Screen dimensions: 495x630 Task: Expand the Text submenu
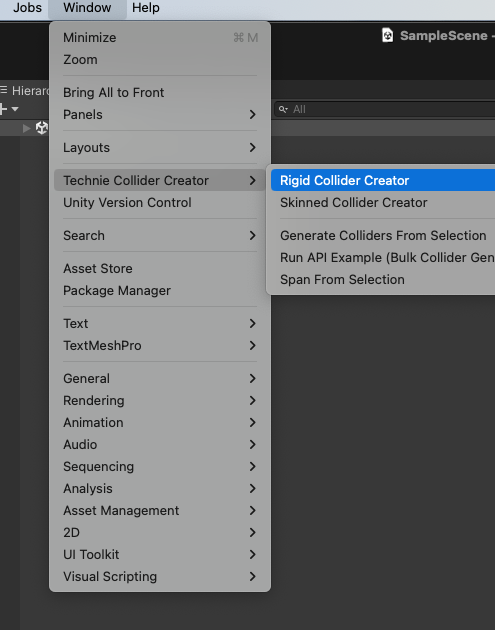click(x=160, y=323)
